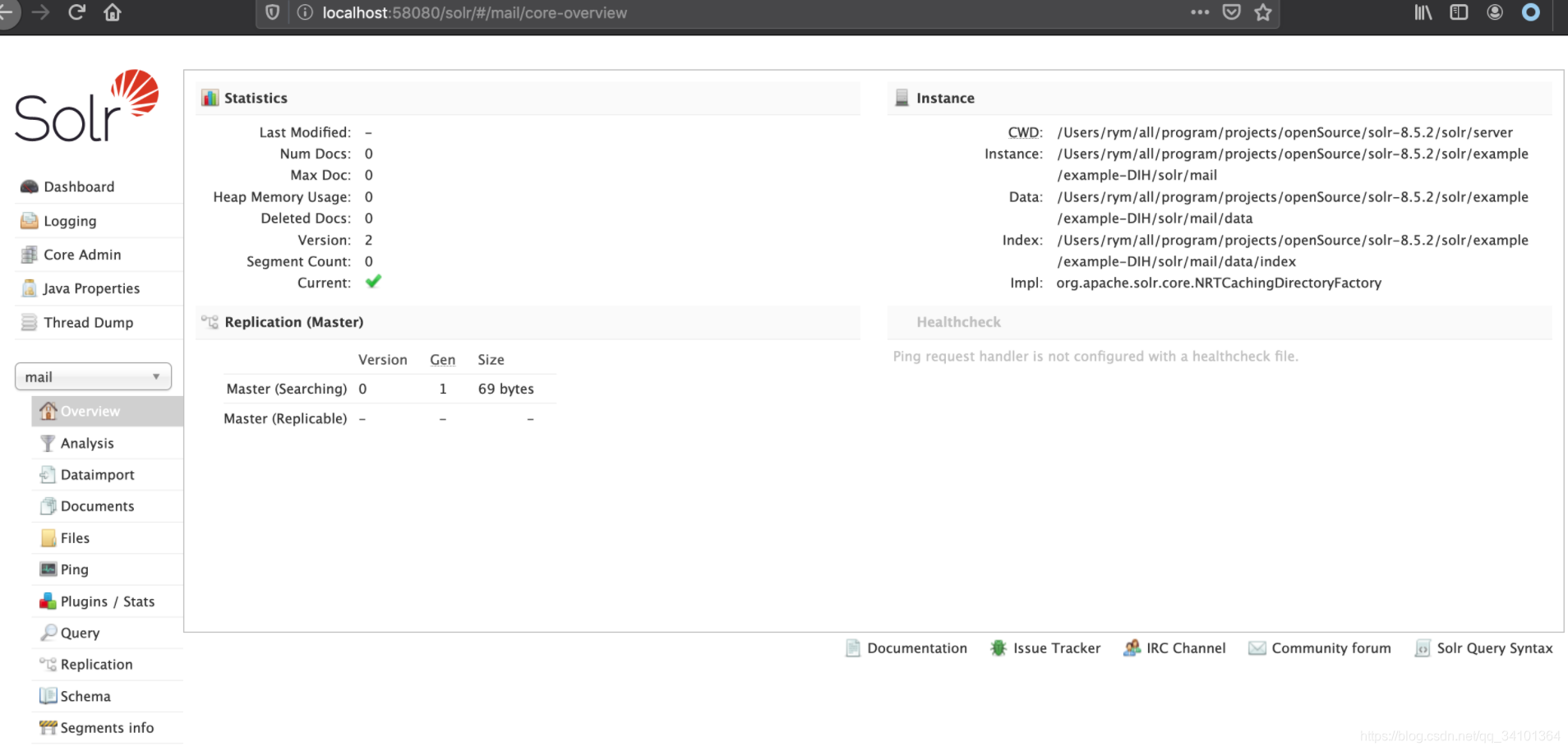1568x751 pixels.
Task: Click the Pocket save icon
Action: [x=1231, y=12]
